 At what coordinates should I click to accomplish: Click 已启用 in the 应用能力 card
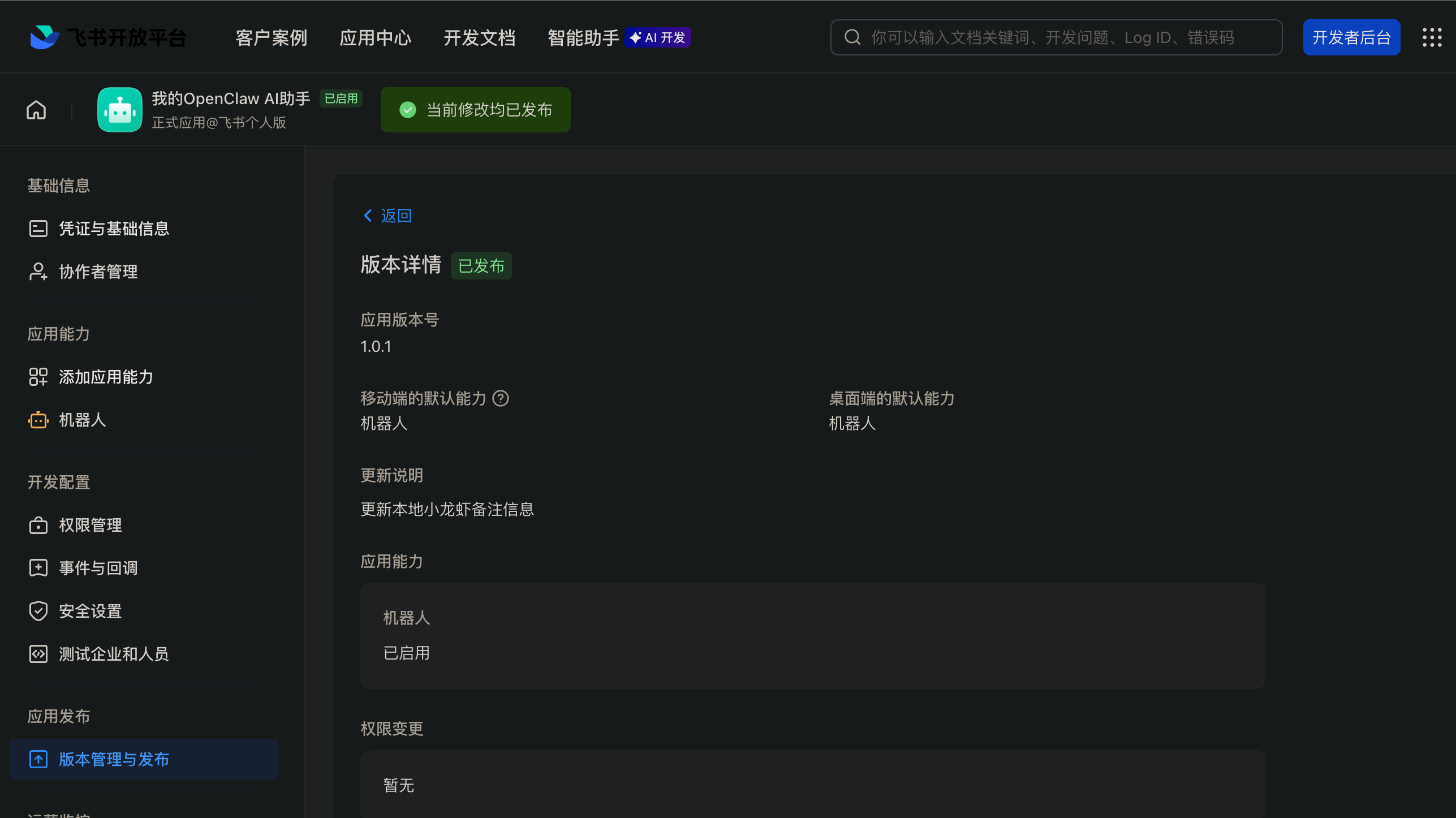point(407,653)
